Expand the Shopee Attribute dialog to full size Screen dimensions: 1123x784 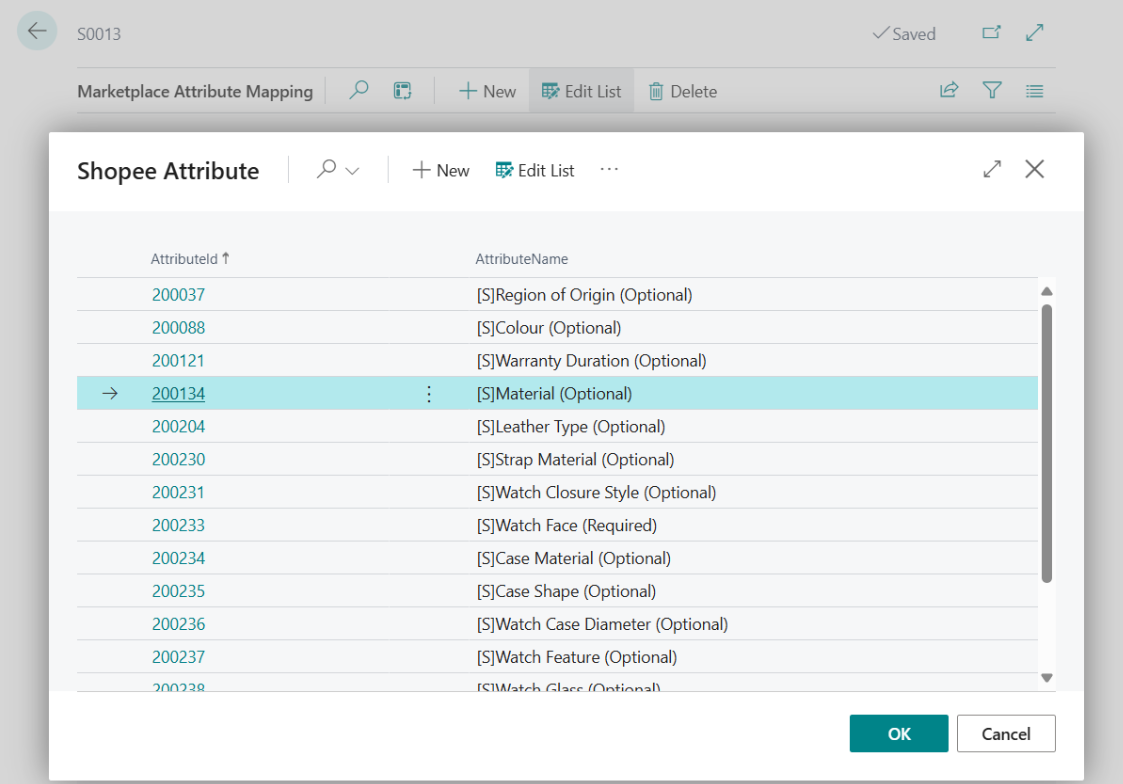[x=992, y=170]
